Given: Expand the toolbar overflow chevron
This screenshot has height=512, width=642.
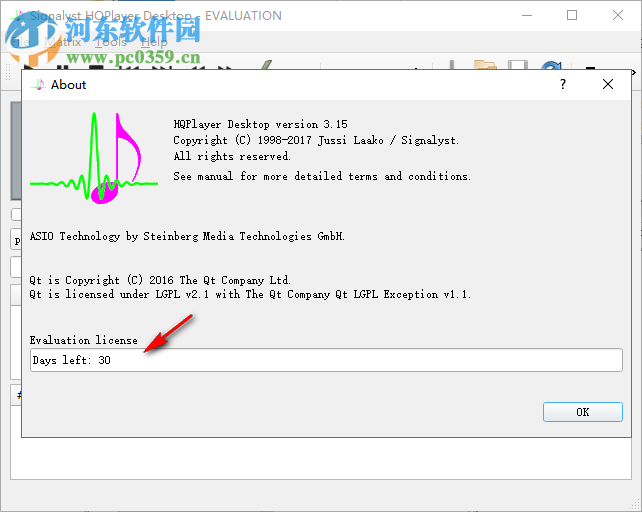Looking at the screenshot, I should pos(634,72).
